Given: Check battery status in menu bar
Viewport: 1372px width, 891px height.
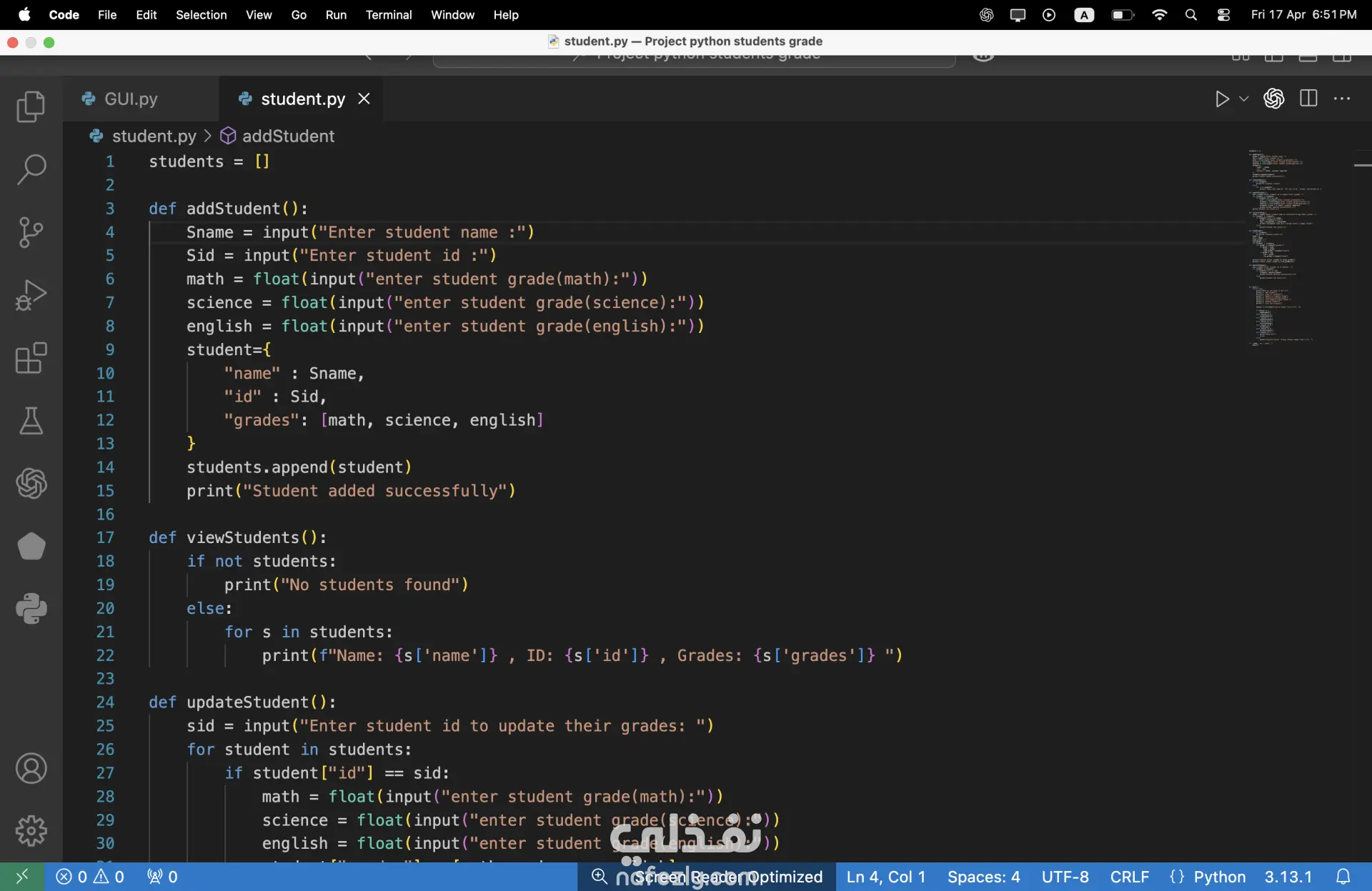Looking at the screenshot, I should tap(1123, 14).
